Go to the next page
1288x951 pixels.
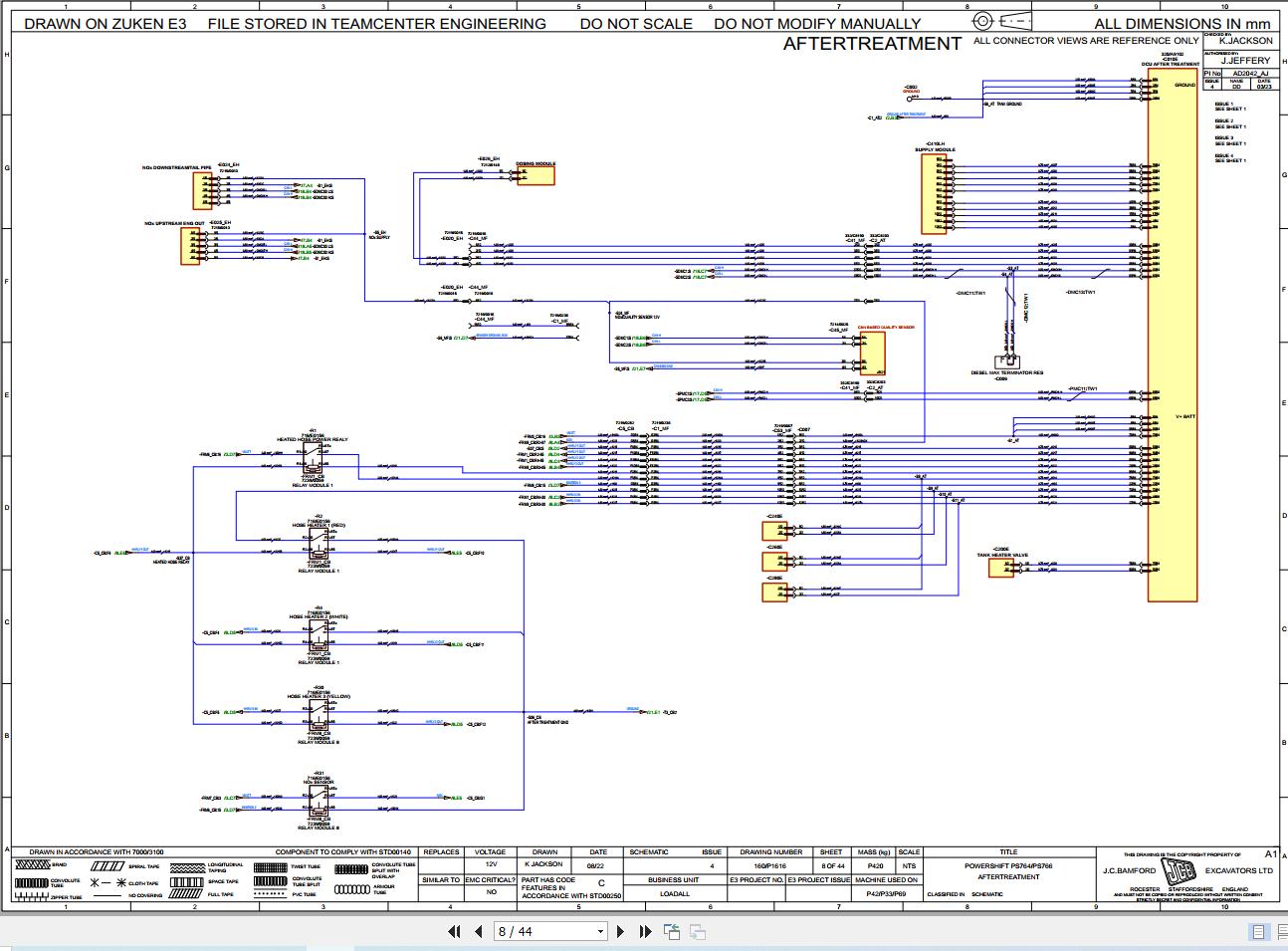coord(621,932)
